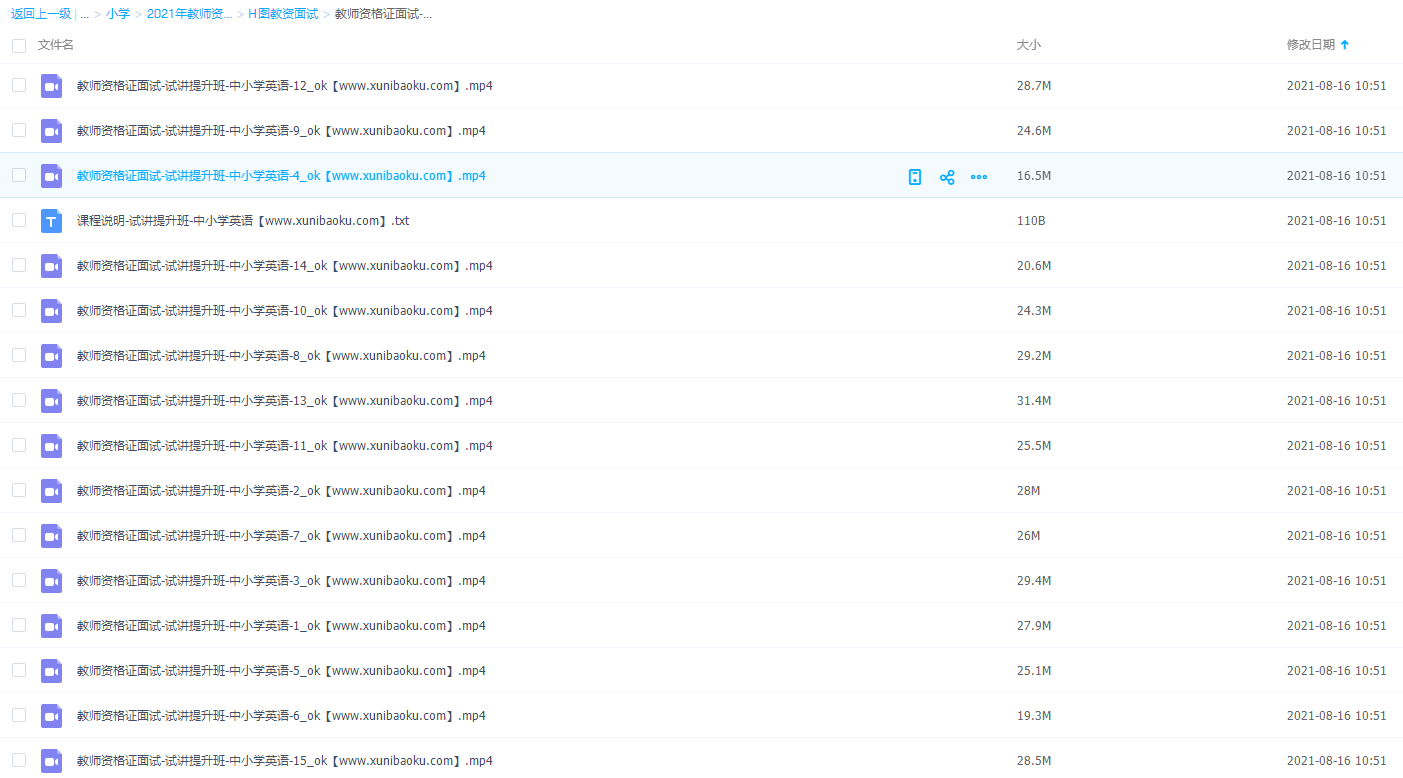Screen dimensions: 1403x778
Task: Check the box for 中小学英语-9 video
Action: [x=19, y=130]
